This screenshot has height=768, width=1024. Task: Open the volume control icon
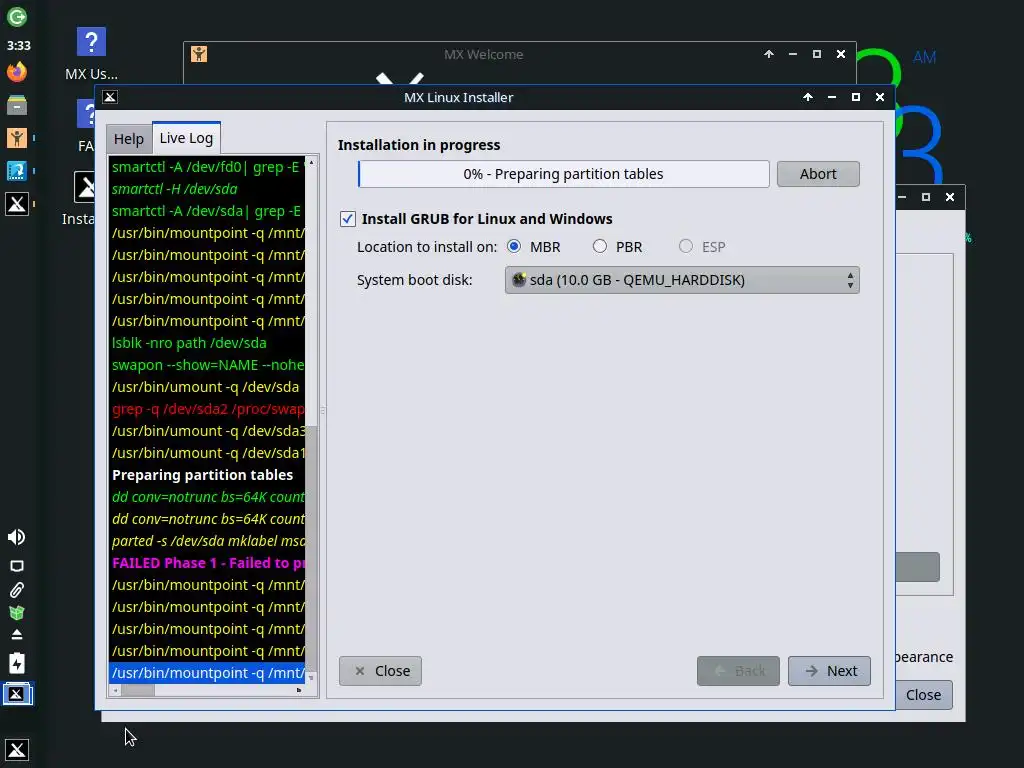tap(16, 537)
